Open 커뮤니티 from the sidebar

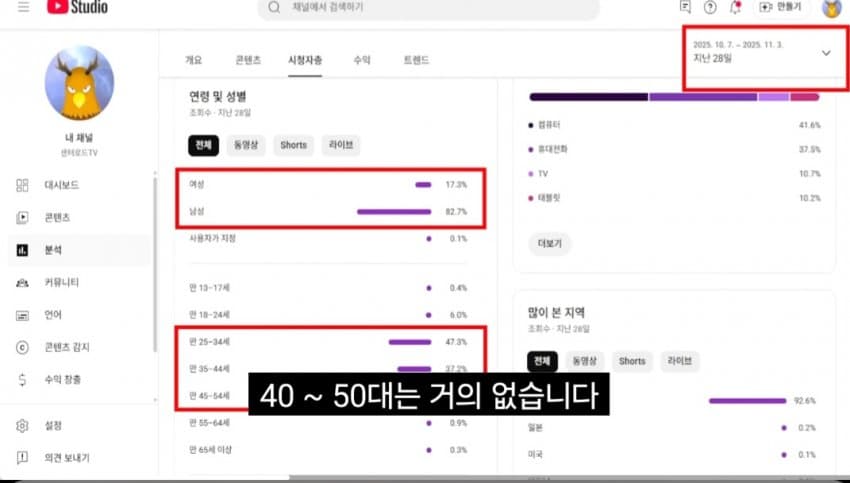(x=62, y=283)
